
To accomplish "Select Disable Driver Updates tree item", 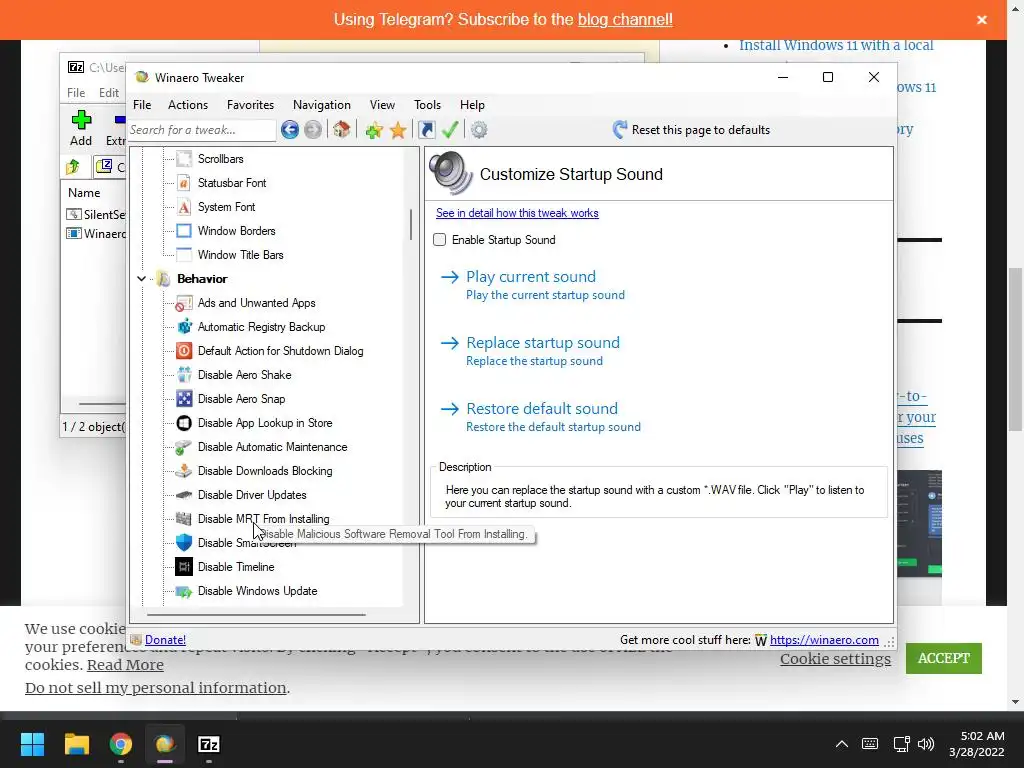I will (252, 495).
